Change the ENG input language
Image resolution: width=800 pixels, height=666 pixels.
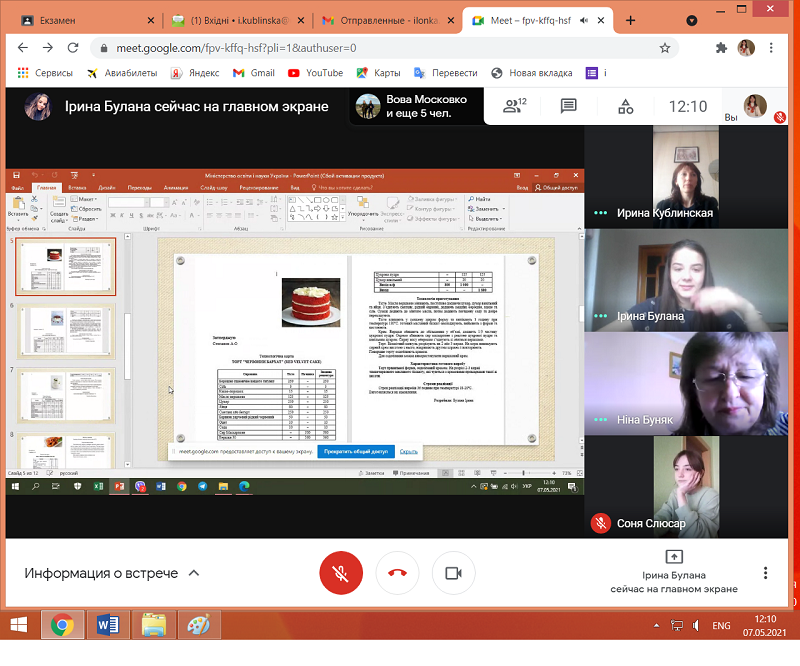(721, 626)
